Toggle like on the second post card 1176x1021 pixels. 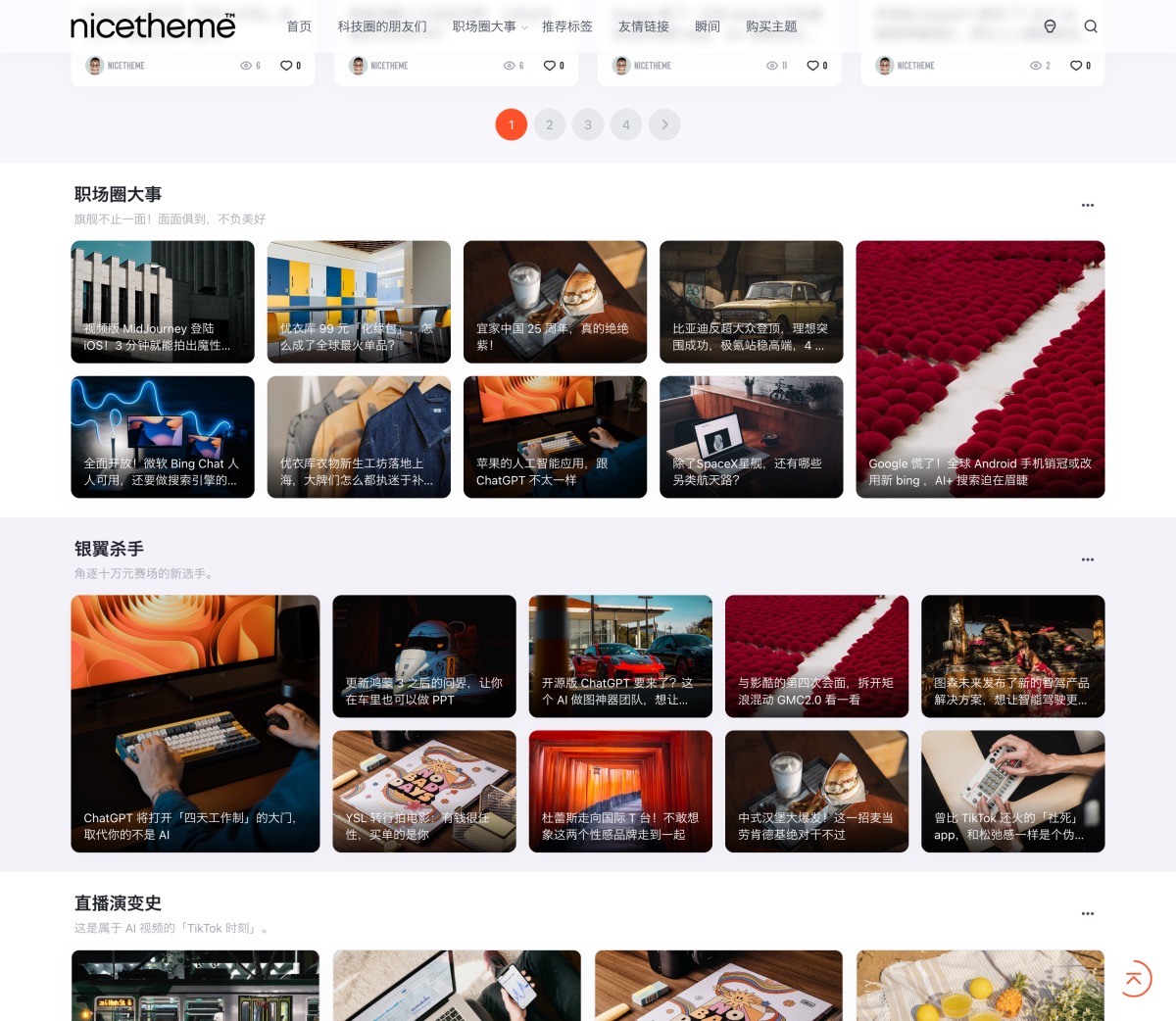pos(550,66)
